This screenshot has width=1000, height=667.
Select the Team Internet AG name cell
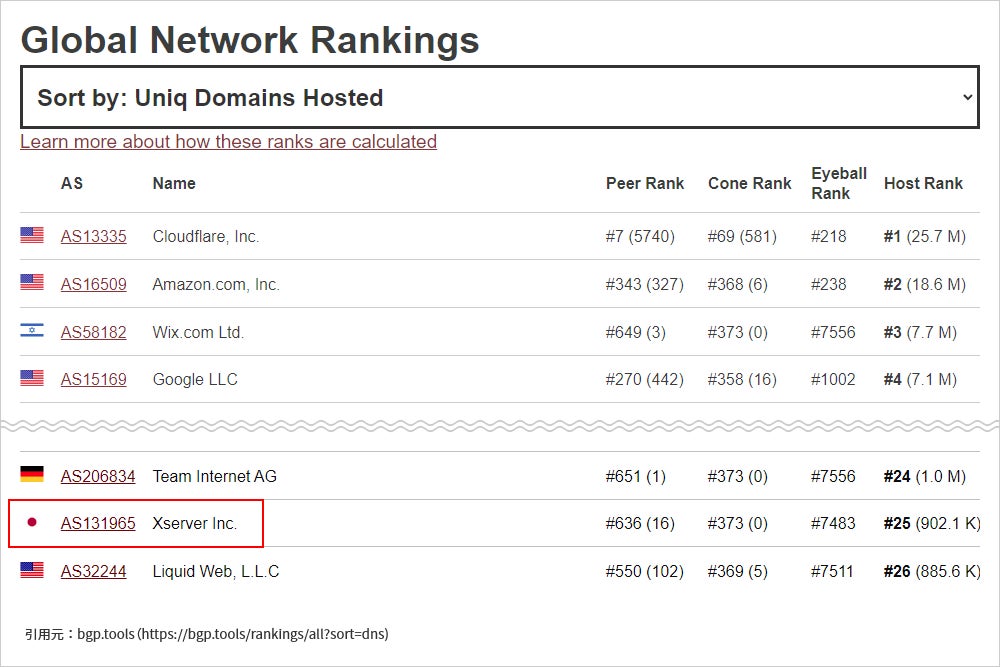(215, 476)
